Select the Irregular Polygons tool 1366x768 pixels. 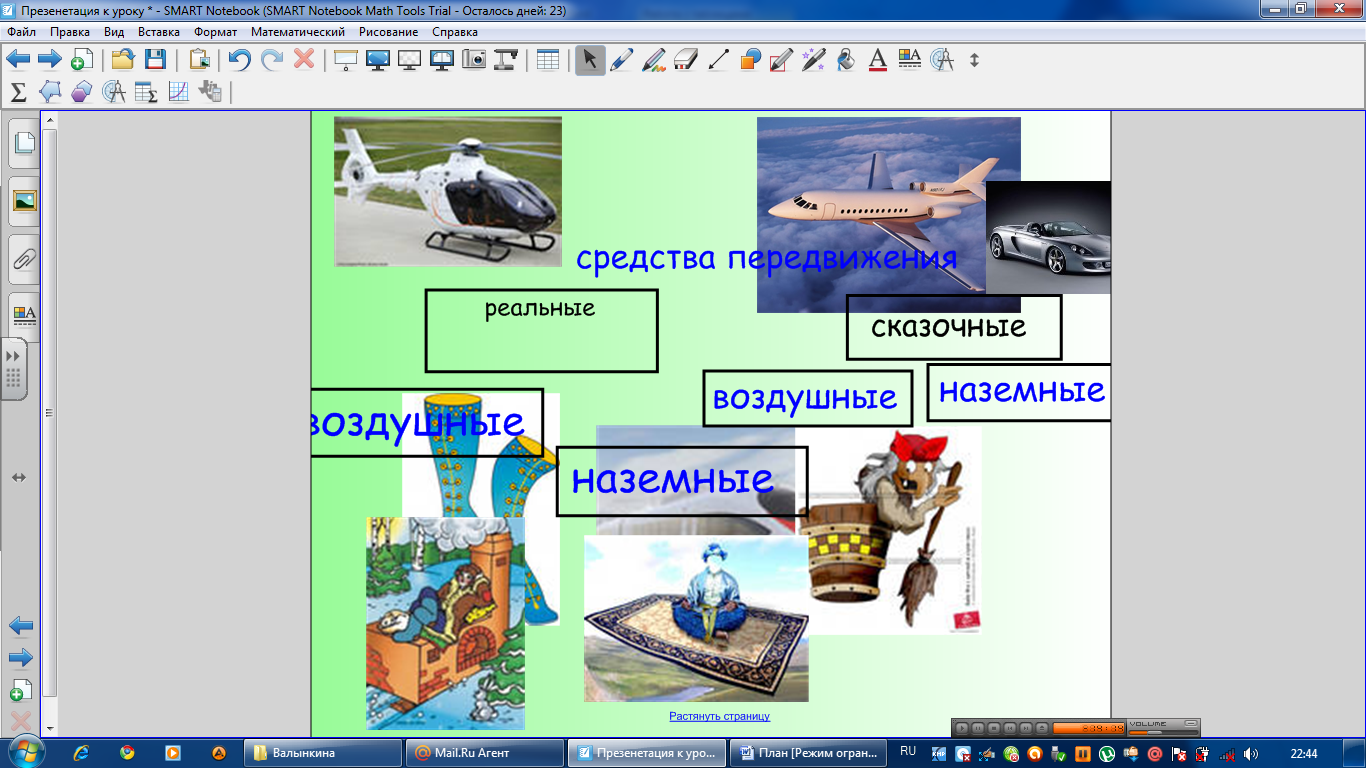pos(50,92)
